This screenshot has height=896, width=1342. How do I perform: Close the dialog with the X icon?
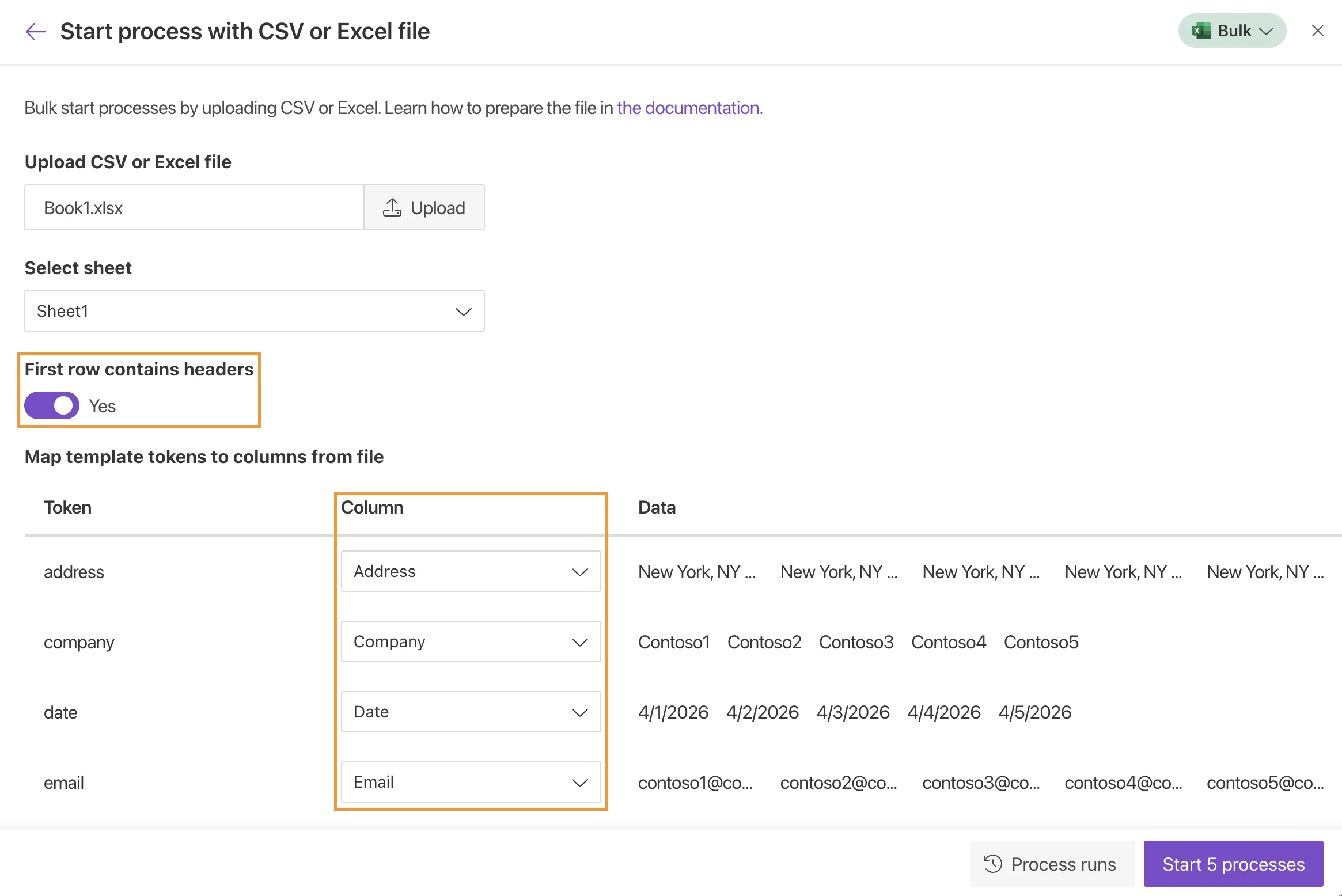[1317, 31]
